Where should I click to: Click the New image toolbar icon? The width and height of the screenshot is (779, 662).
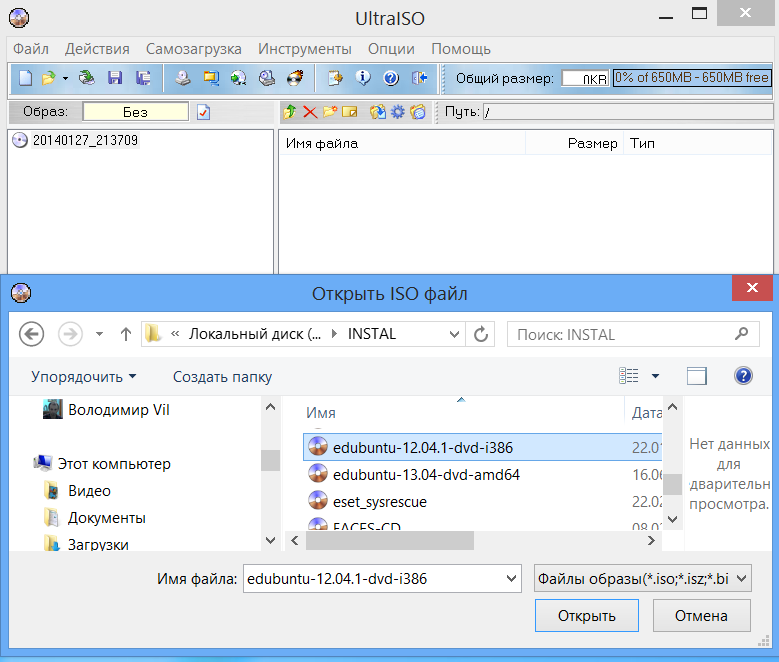tap(25, 78)
